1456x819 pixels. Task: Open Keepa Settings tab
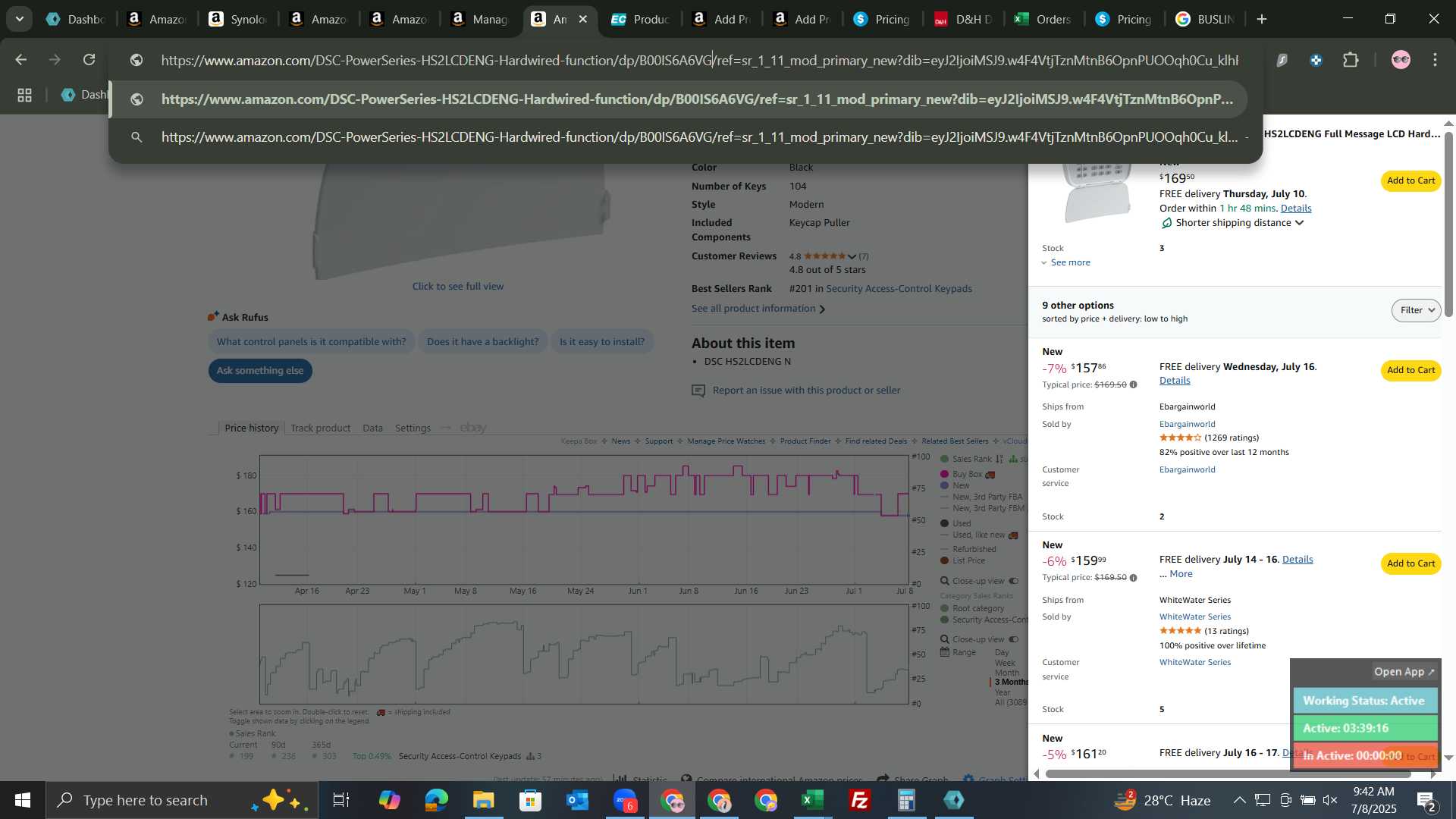tap(413, 428)
